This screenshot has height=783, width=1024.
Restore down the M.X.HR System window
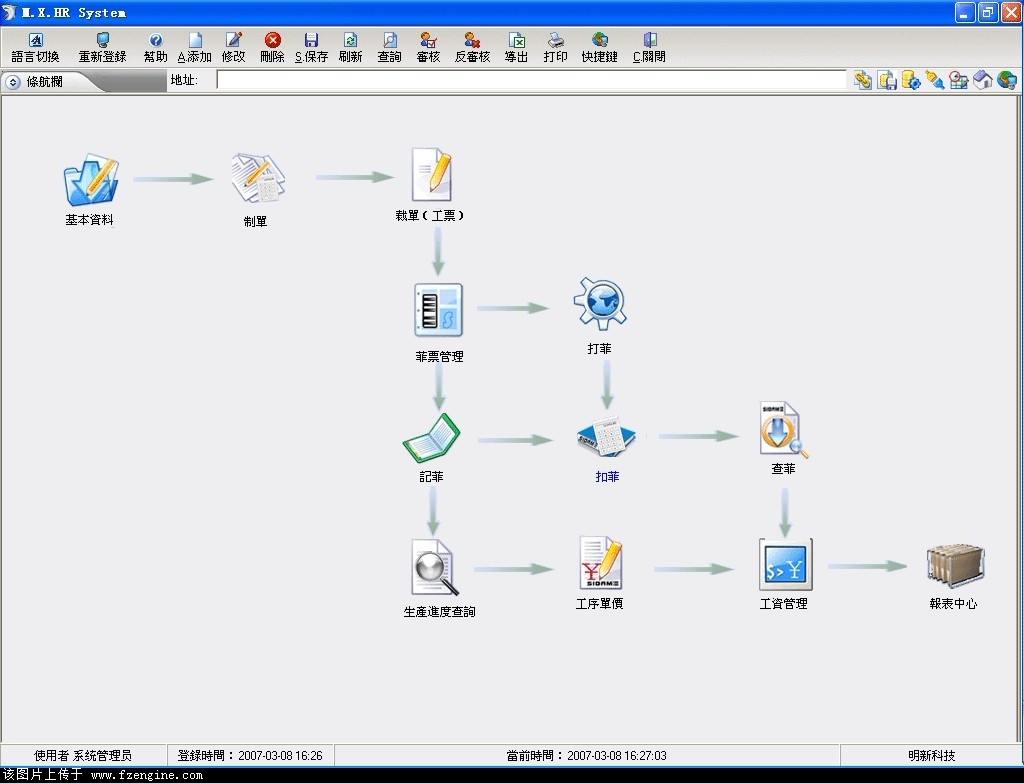pos(987,12)
